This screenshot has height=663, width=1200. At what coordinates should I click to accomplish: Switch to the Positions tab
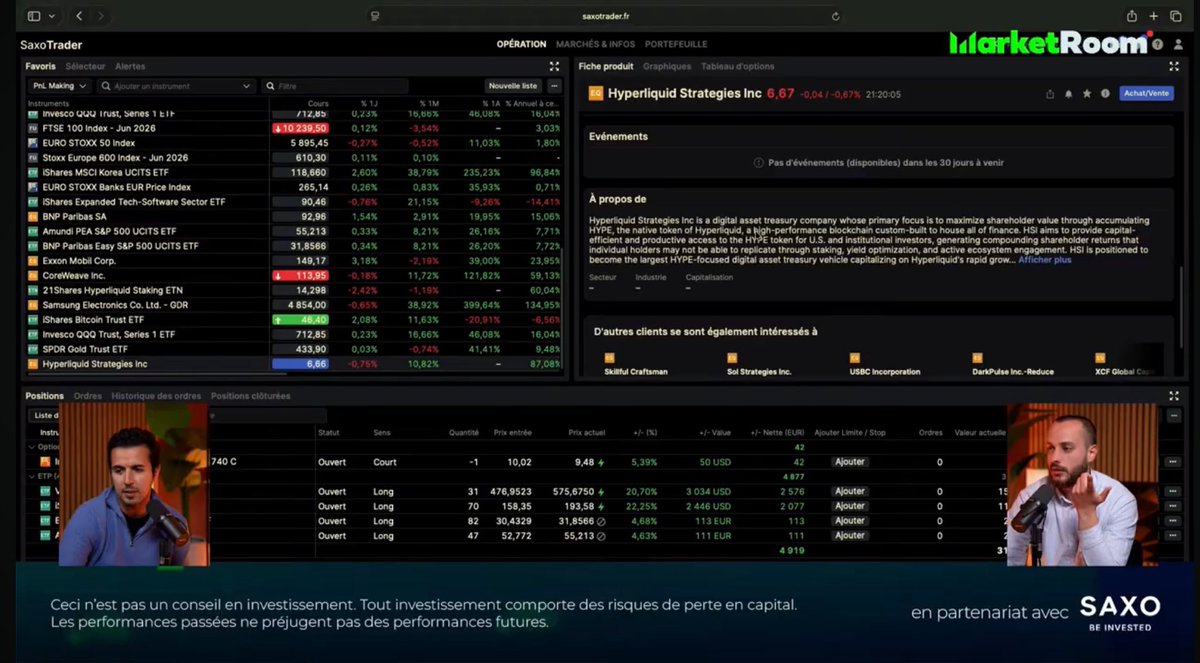pyautogui.click(x=44, y=396)
